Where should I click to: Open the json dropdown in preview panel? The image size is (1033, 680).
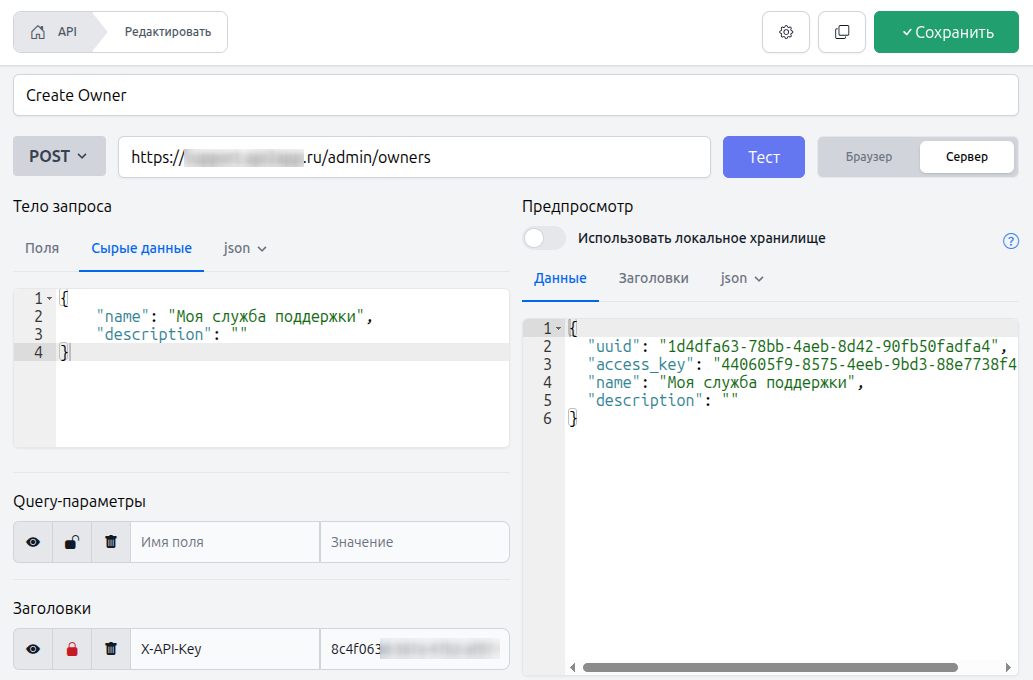[742, 279]
